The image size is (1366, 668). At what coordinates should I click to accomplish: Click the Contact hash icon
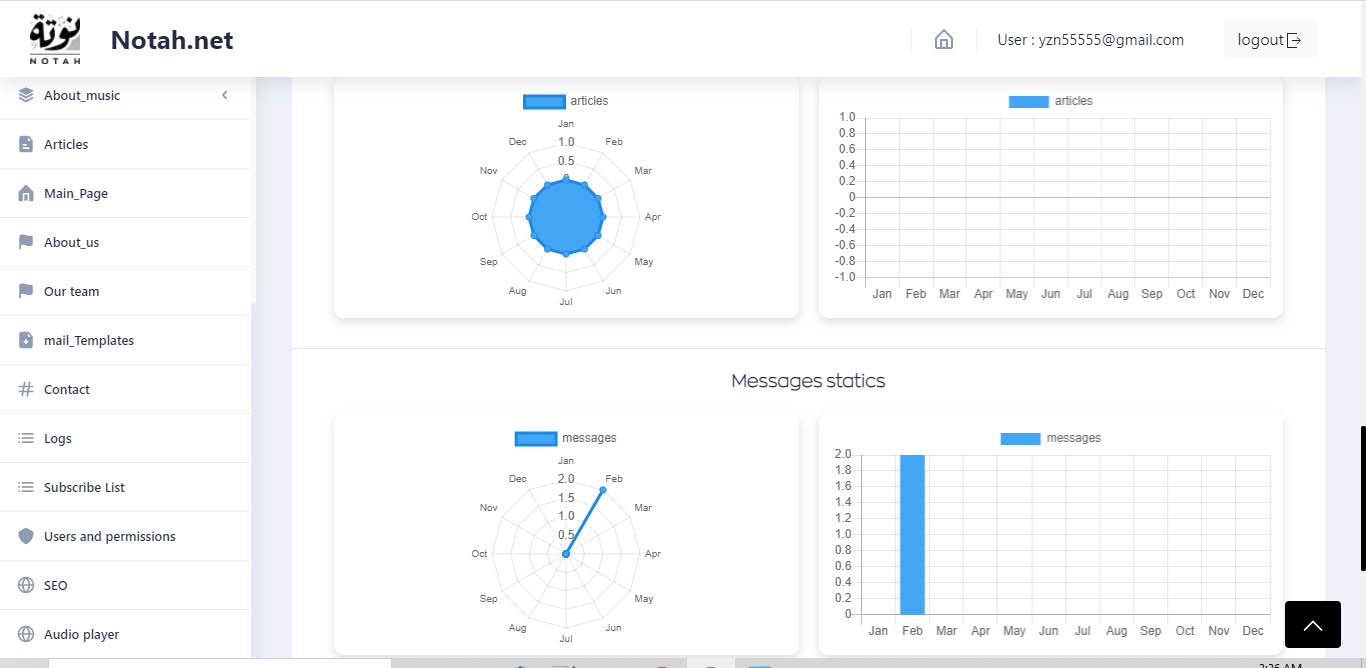click(x=26, y=390)
